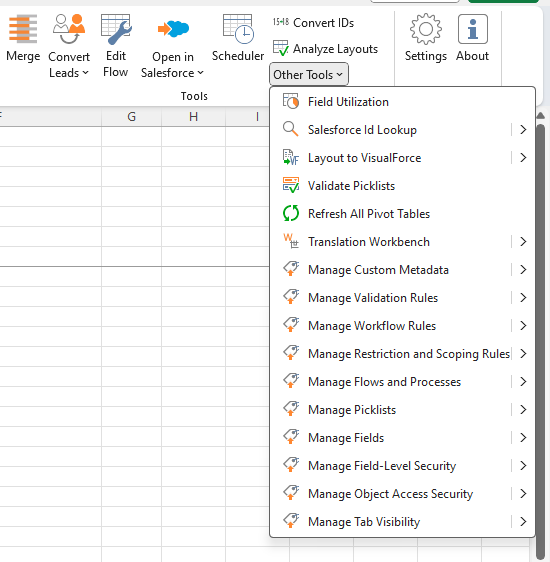Select column G header

click(131, 116)
